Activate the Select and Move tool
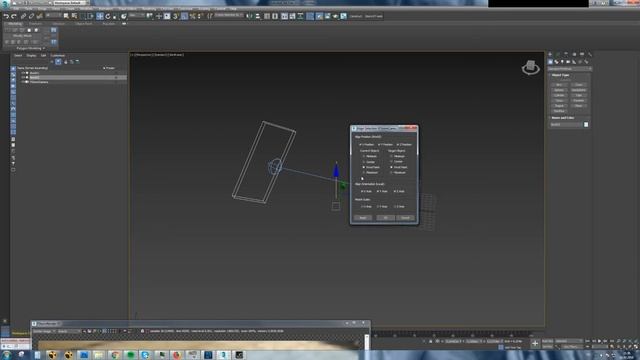The image size is (640, 360). (100, 16)
